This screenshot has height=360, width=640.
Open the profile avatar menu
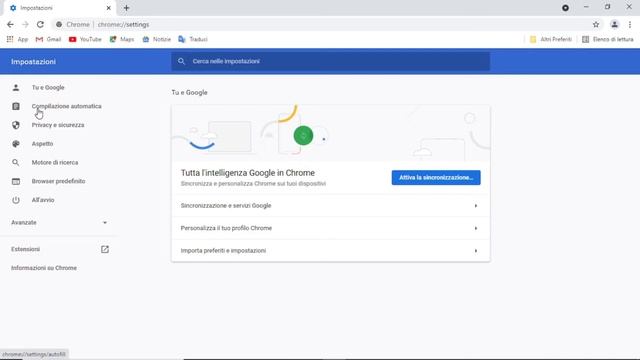(x=614, y=24)
